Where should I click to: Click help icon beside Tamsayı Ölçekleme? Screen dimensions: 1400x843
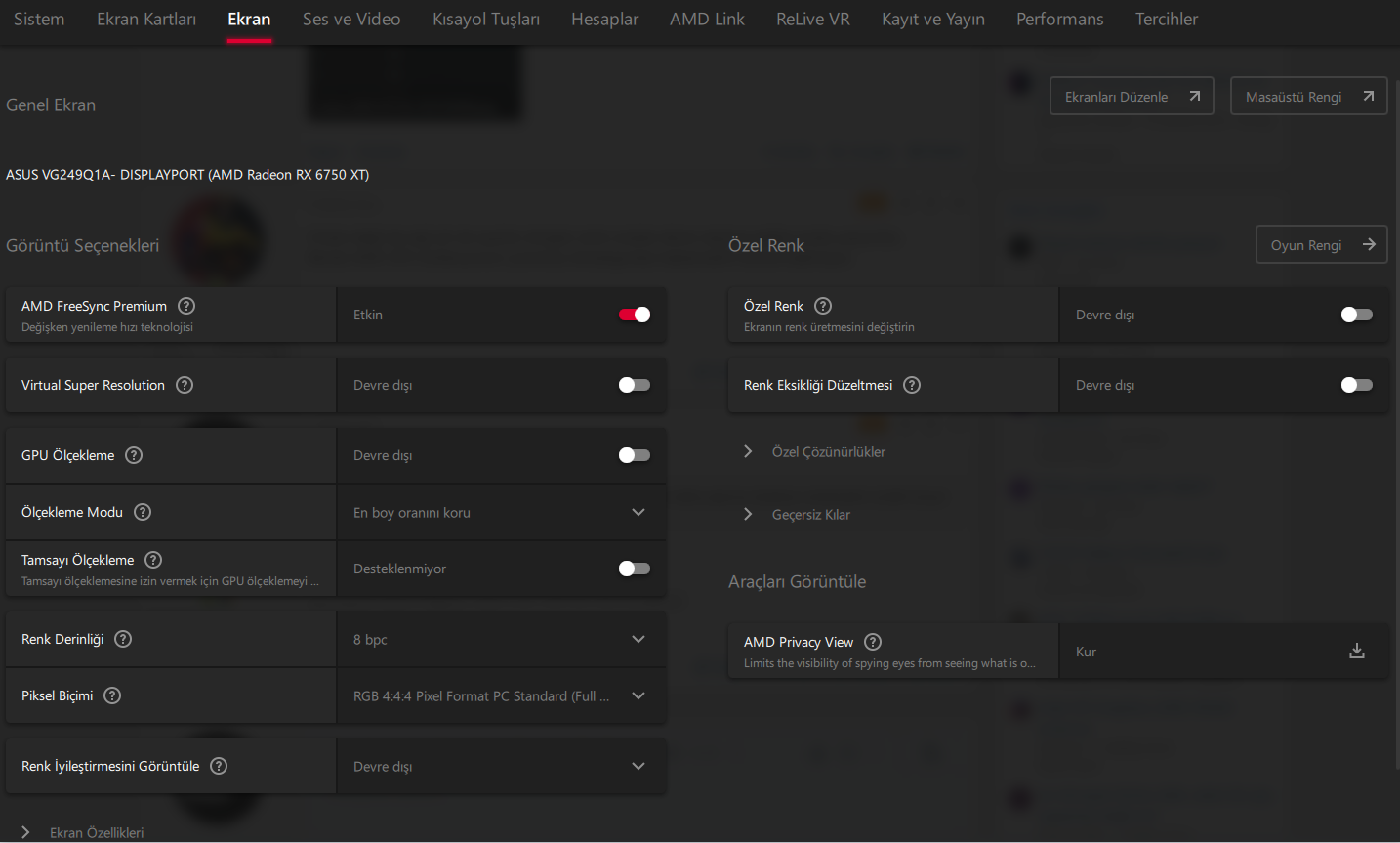pos(153,560)
